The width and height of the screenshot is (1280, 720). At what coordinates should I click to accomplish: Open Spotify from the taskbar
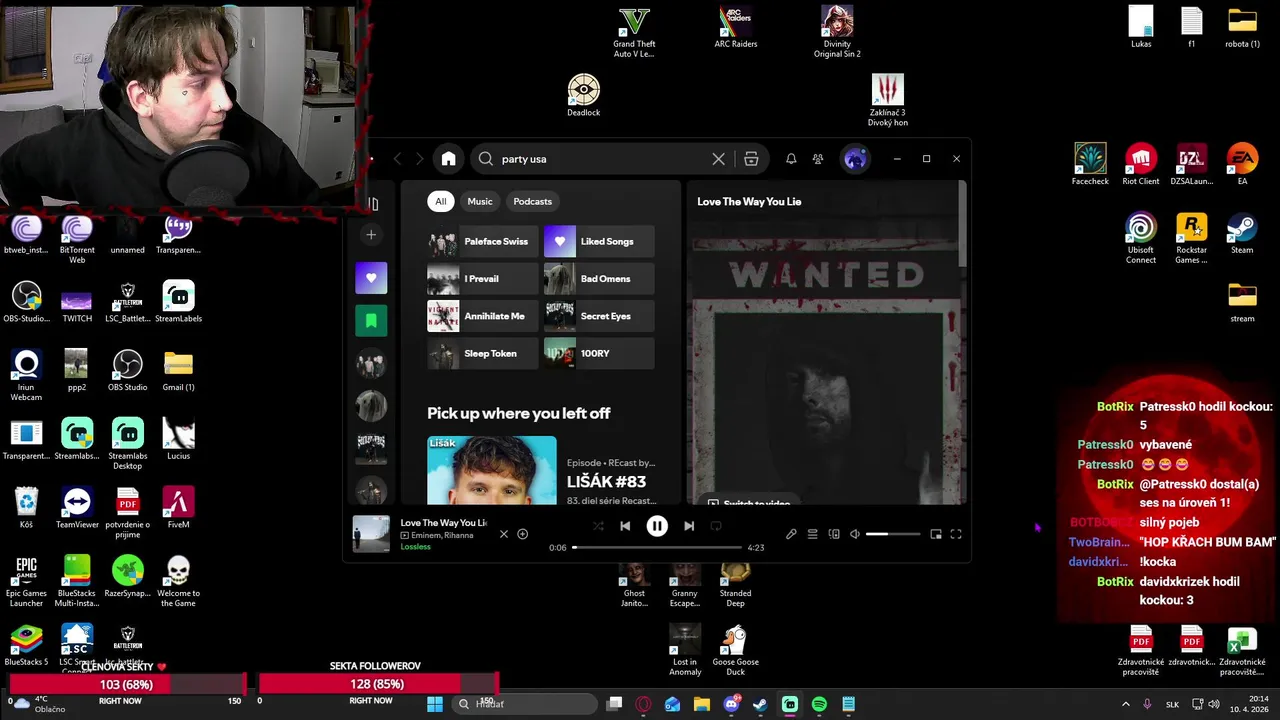(819, 704)
